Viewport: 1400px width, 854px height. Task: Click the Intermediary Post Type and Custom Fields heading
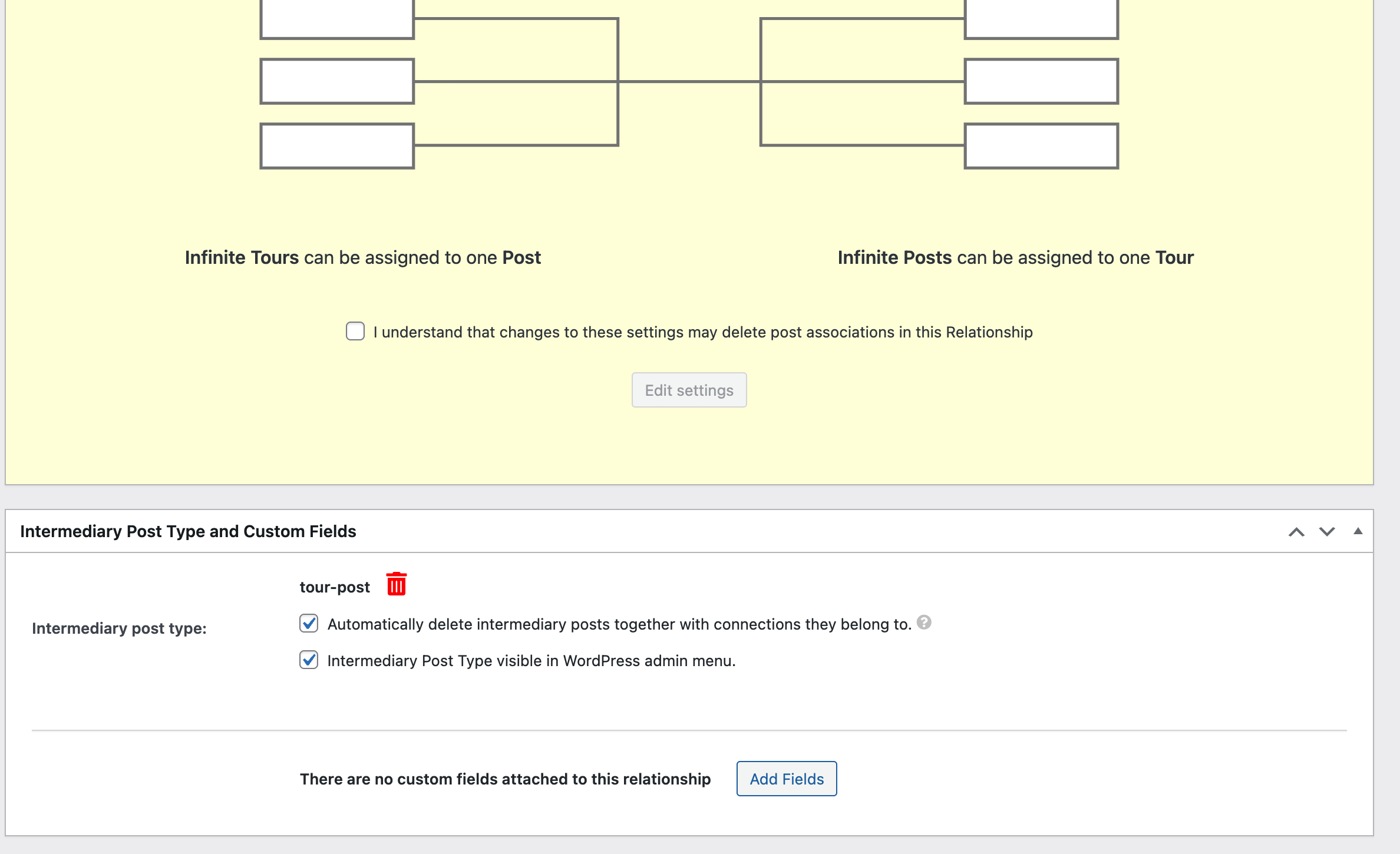point(188,531)
